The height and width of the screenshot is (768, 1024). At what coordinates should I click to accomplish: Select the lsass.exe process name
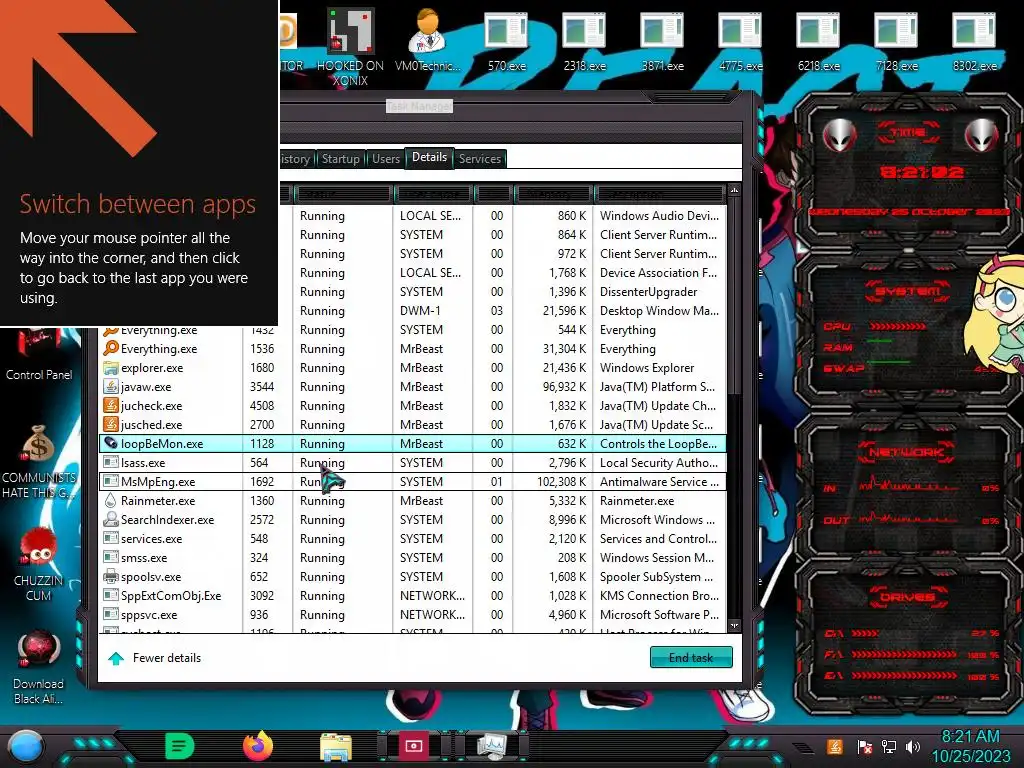142,463
